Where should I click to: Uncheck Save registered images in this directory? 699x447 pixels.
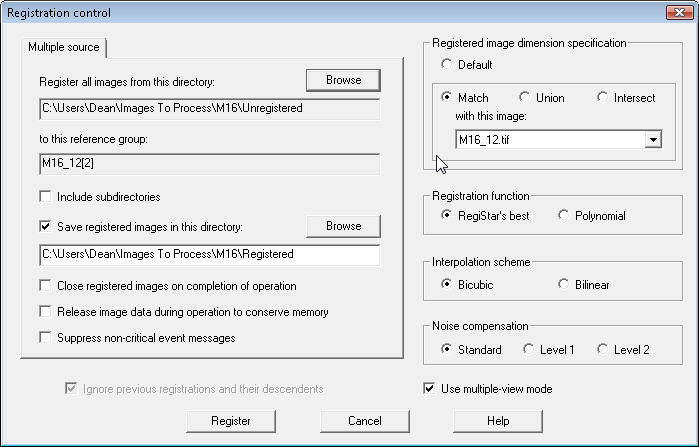pos(46,227)
